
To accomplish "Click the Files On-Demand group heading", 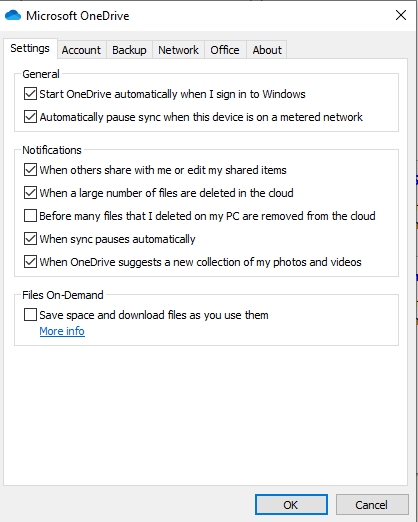I will click(63, 295).
